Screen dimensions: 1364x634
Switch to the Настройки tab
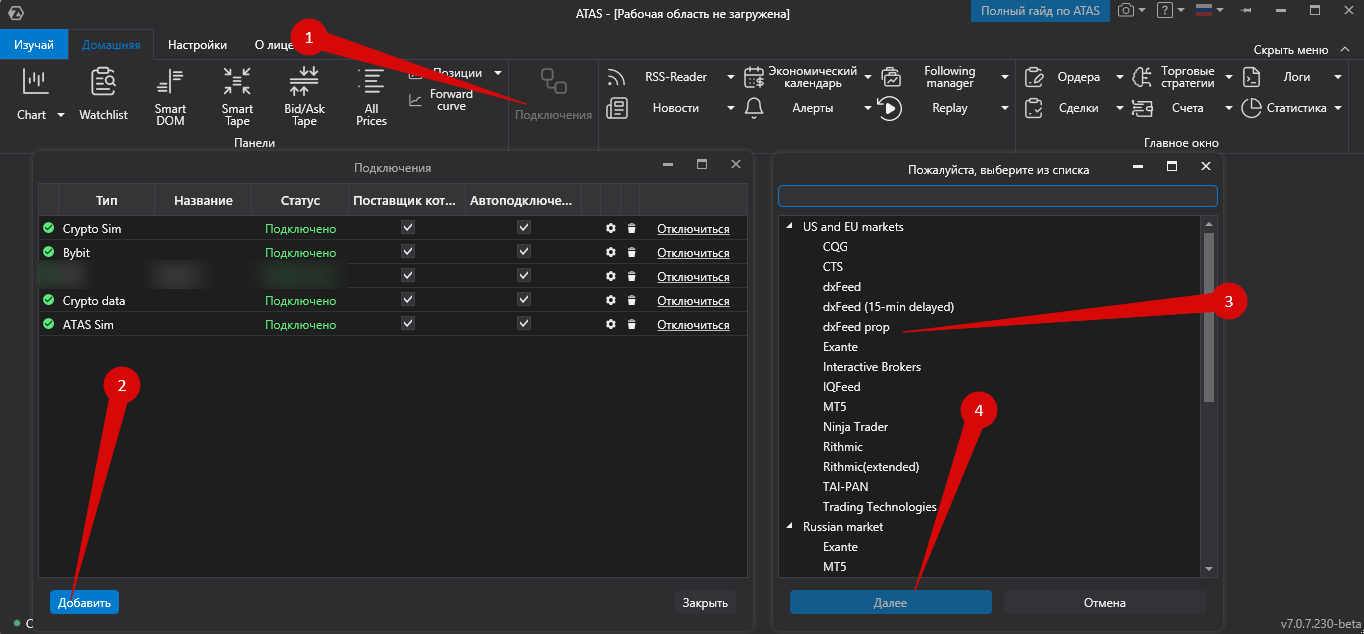coord(197,45)
